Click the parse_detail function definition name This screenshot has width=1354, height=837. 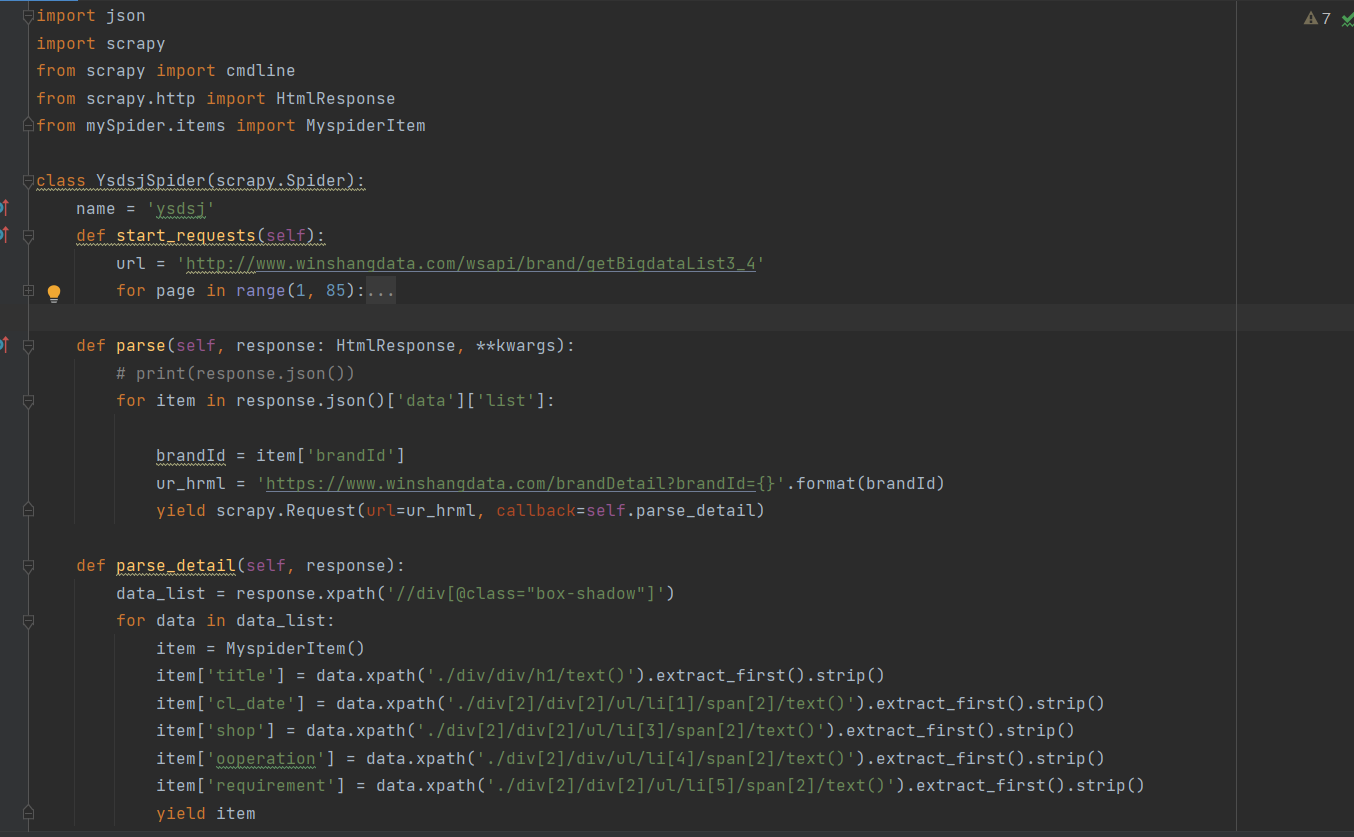(176, 566)
